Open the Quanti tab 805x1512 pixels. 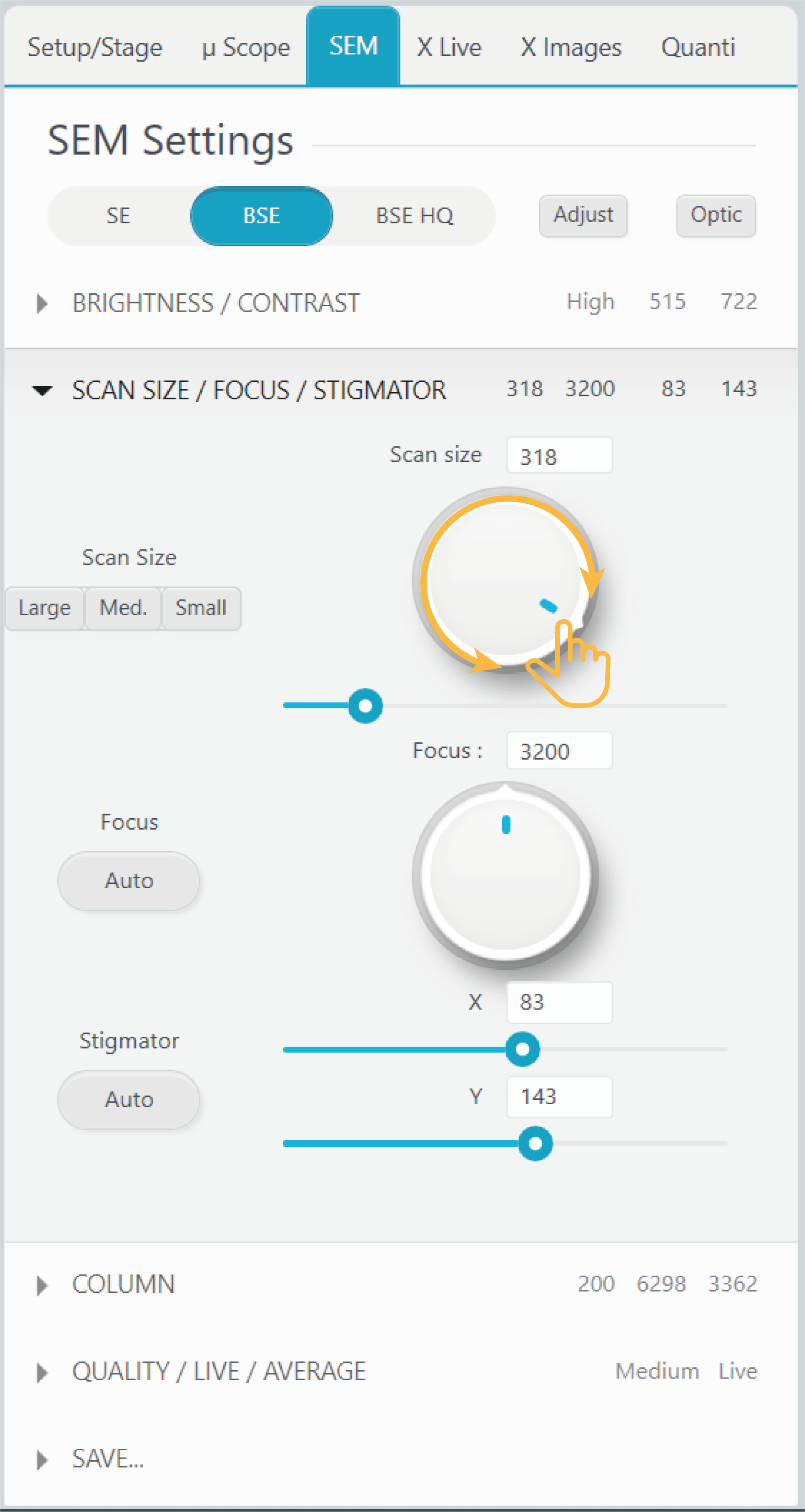pos(698,47)
